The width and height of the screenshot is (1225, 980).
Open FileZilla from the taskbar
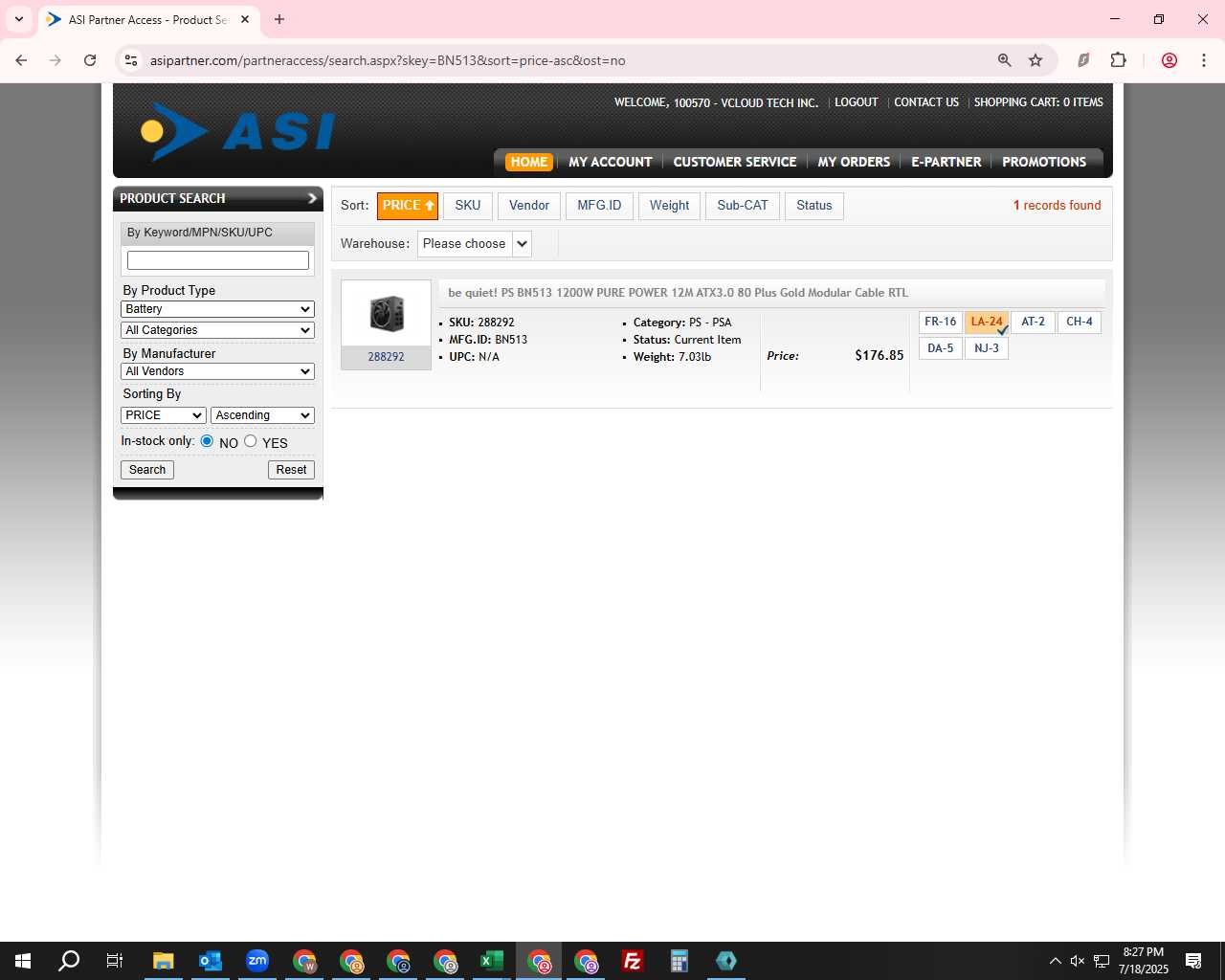[x=632, y=961]
